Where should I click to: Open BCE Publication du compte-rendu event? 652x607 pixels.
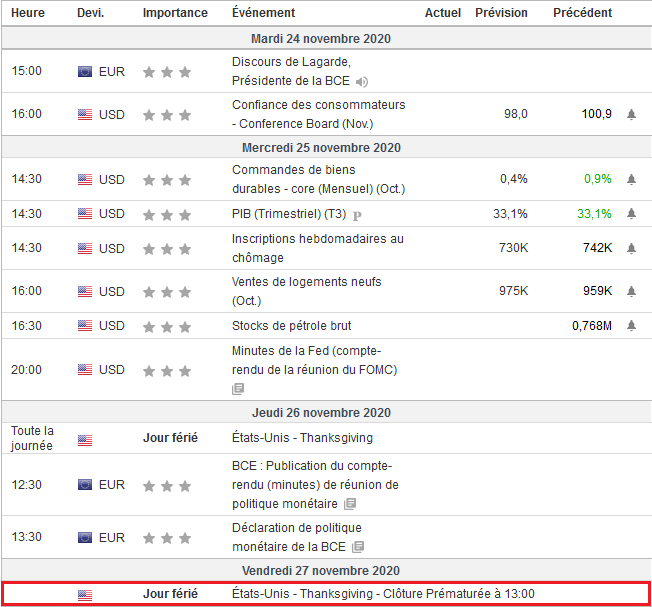(x=315, y=485)
